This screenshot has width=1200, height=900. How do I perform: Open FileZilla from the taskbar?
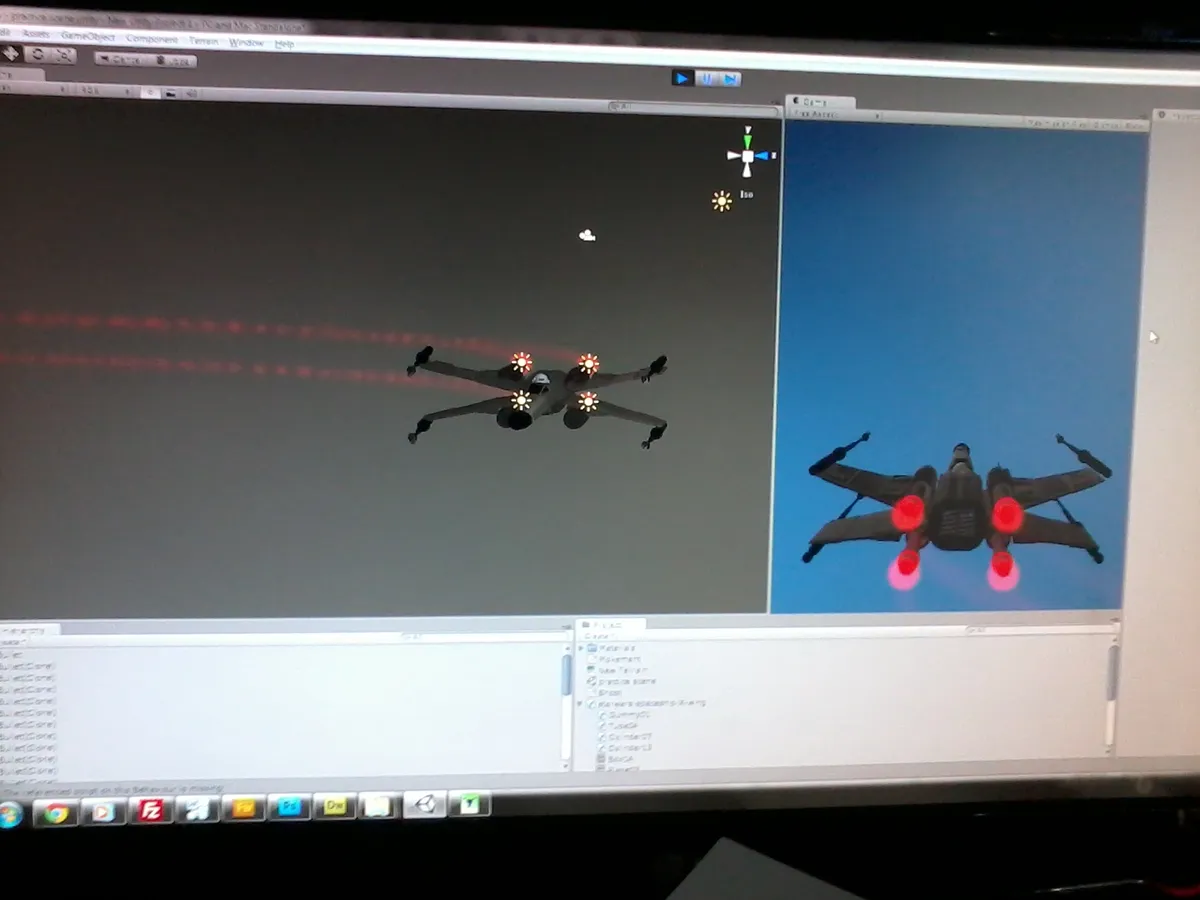click(x=151, y=809)
